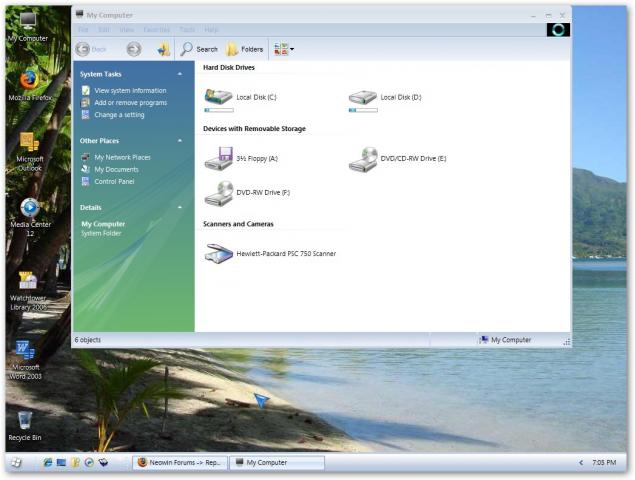
Task: Click the '6 objects' status bar text
Action: [x=88, y=340]
